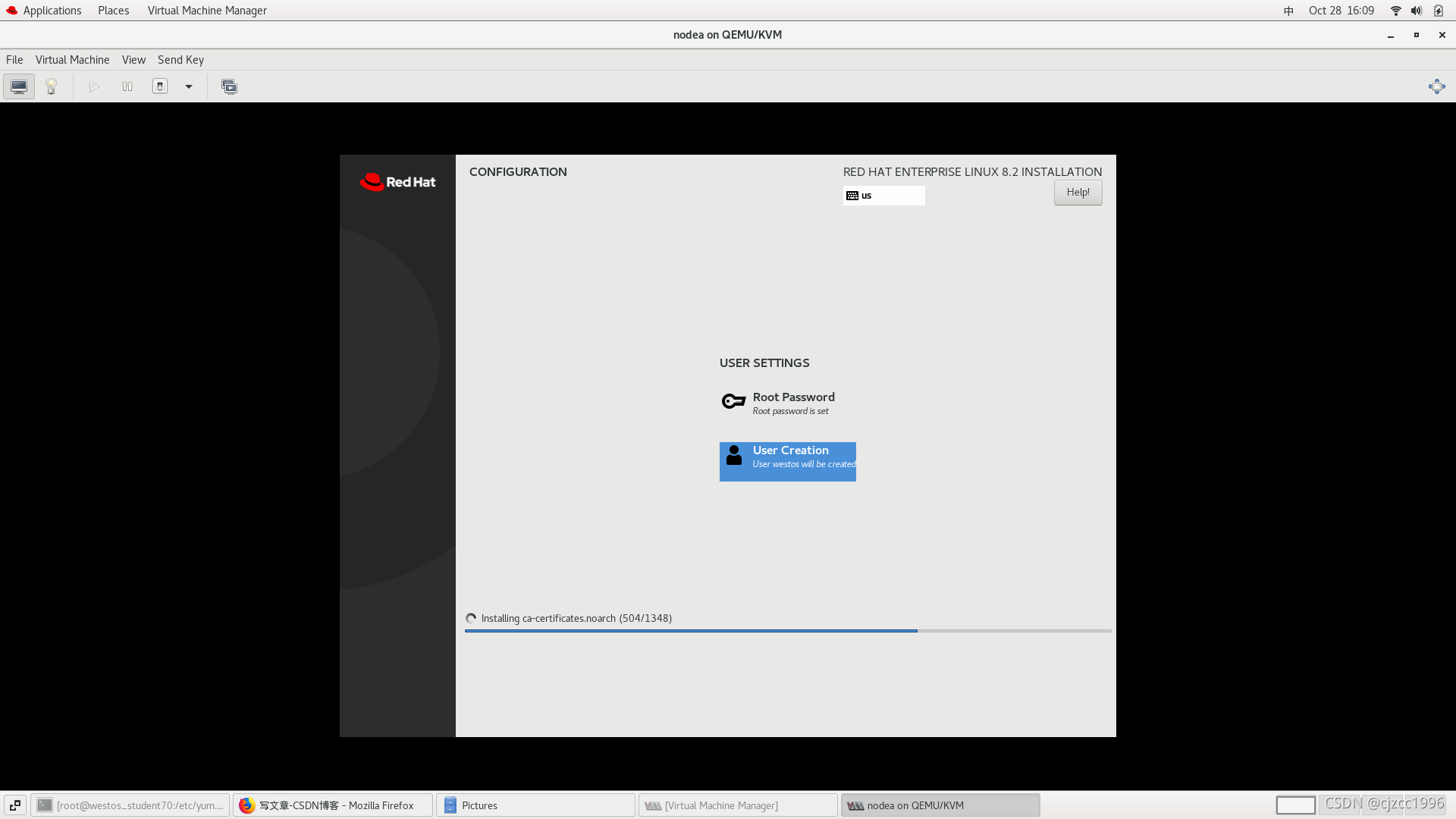Click the send key icon toolbar
The width and height of the screenshot is (1456, 819).
tap(180, 59)
